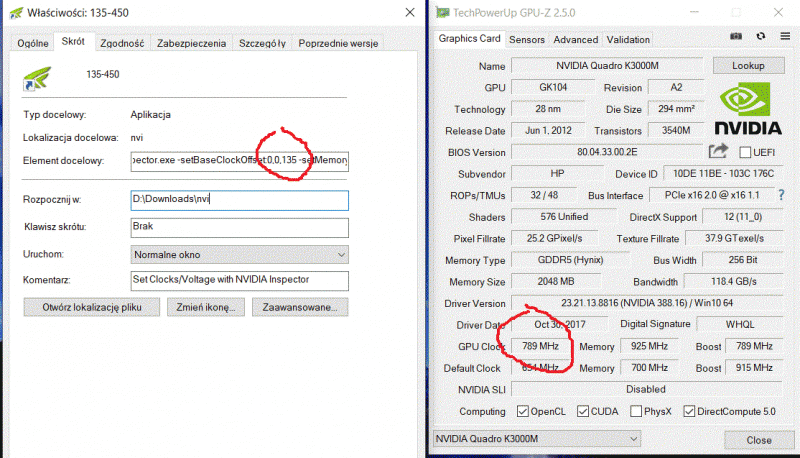Take a screenshot with GPU-Z camera icon
The width and height of the screenshot is (800, 458).
(x=736, y=36)
